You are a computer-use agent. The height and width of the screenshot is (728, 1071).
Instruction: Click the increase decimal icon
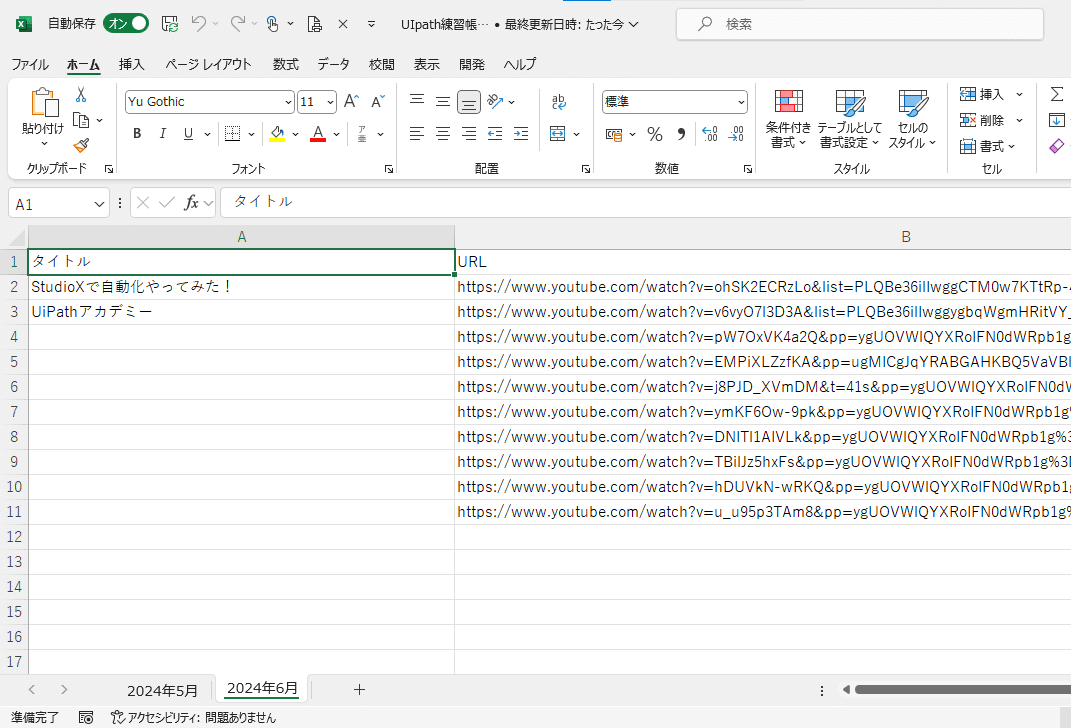[x=710, y=134]
